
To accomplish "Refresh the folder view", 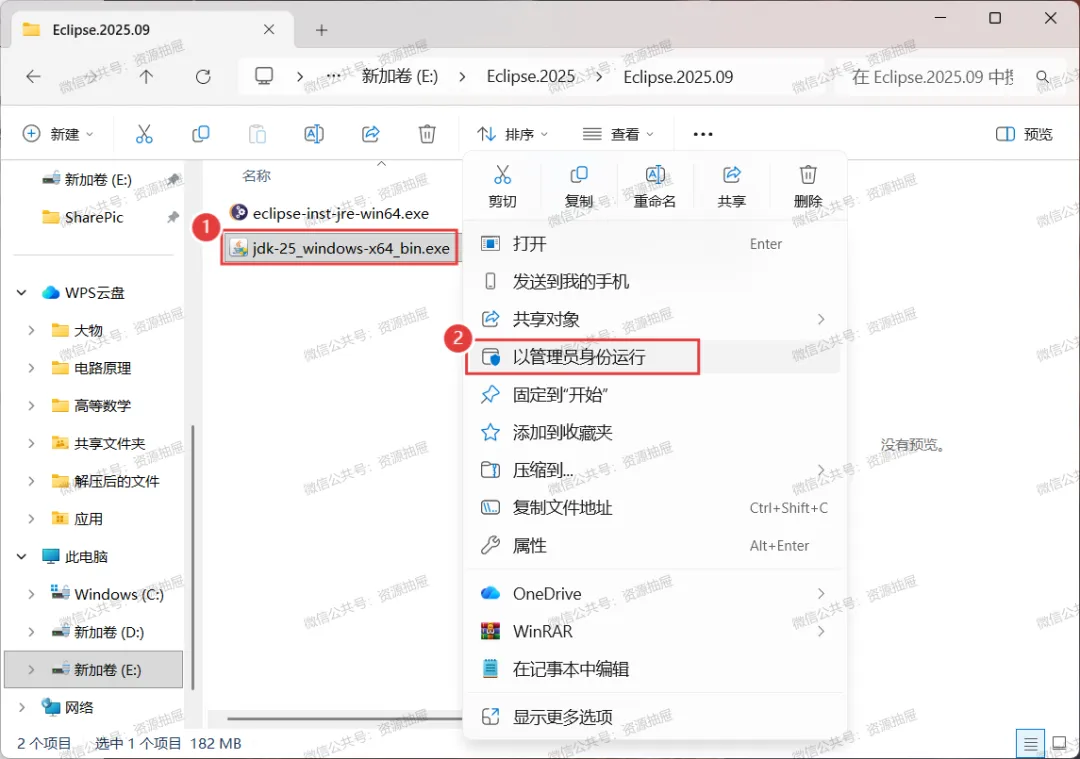I will tap(202, 76).
